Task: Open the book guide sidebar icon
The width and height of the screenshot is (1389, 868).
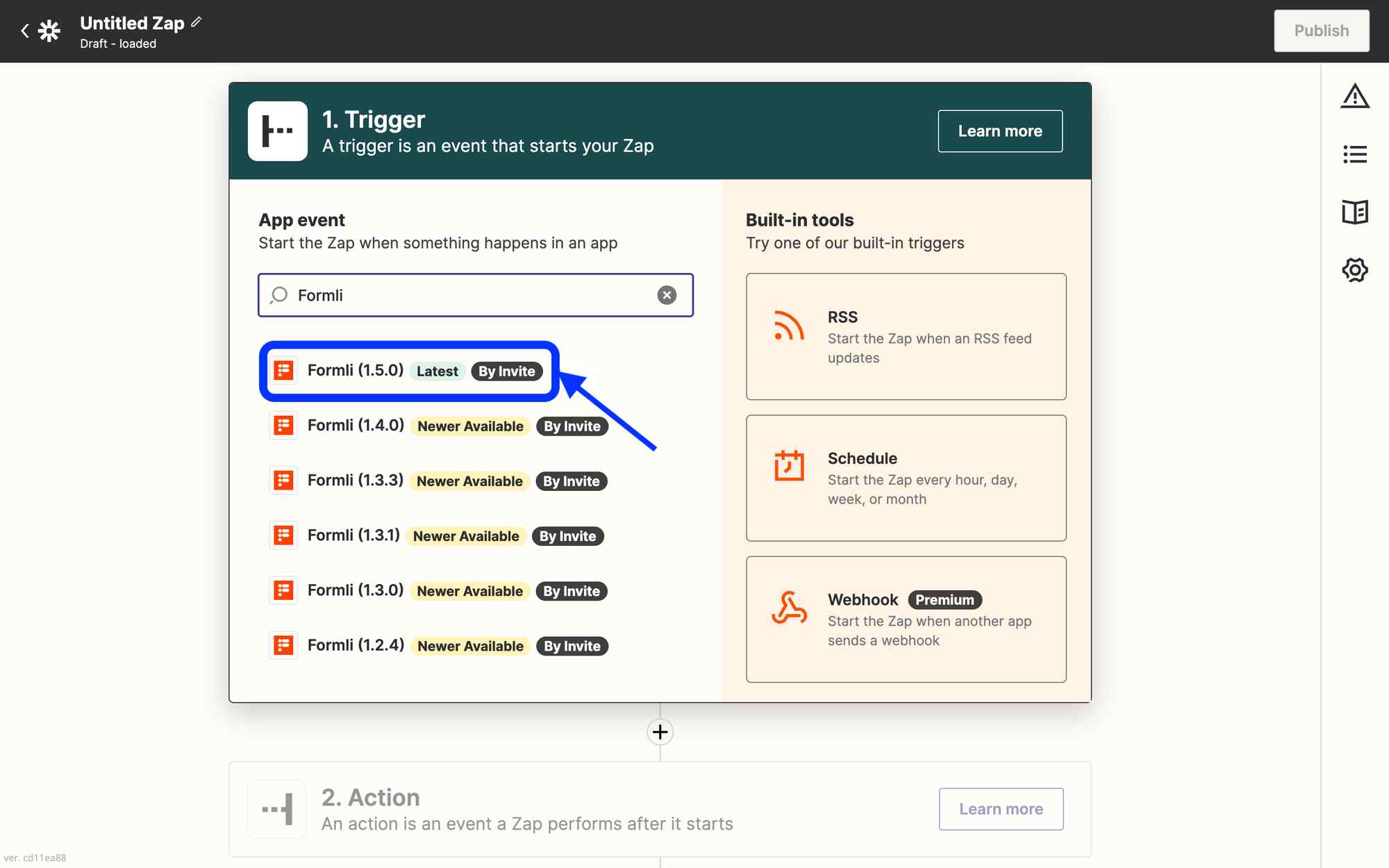Action: pos(1354,212)
